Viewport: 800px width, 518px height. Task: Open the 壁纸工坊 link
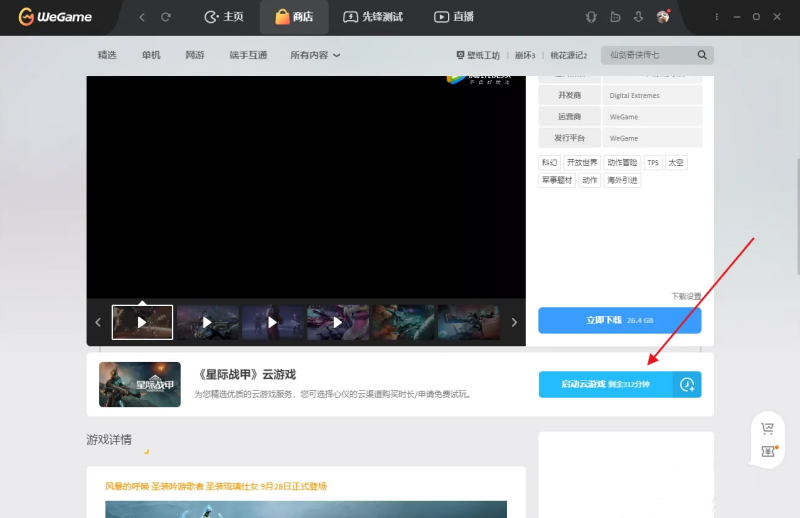point(478,55)
